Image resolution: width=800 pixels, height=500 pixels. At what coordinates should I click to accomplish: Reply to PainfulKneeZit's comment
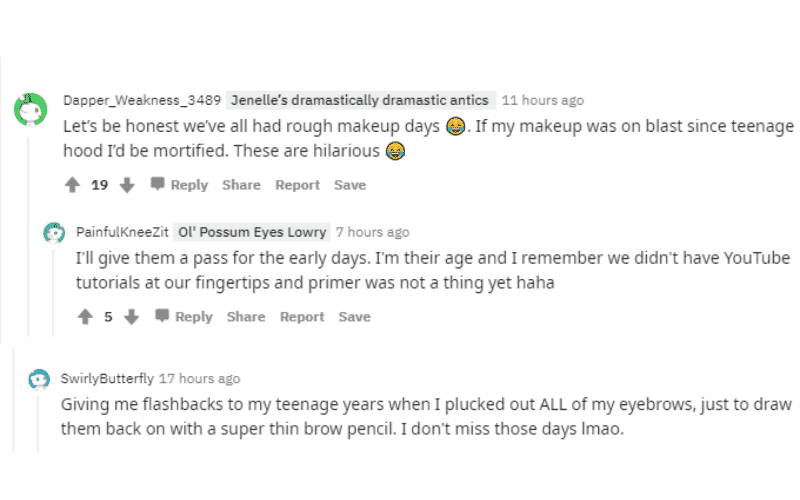(184, 317)
